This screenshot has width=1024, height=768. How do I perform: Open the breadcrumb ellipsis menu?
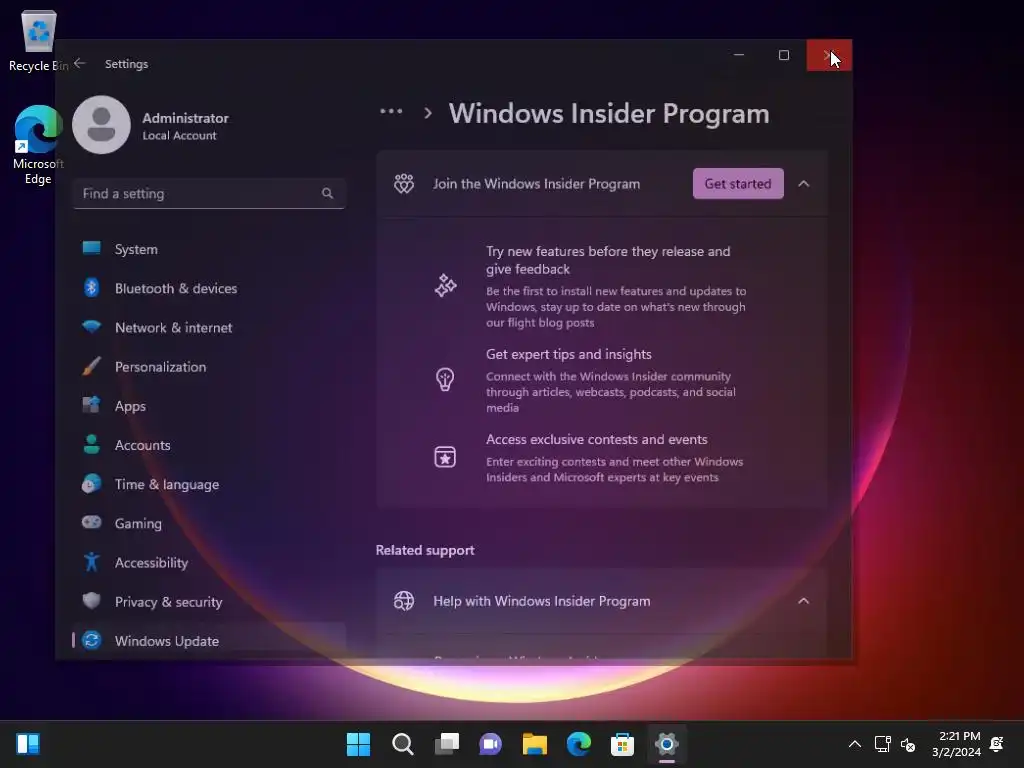tap(391, 111)
